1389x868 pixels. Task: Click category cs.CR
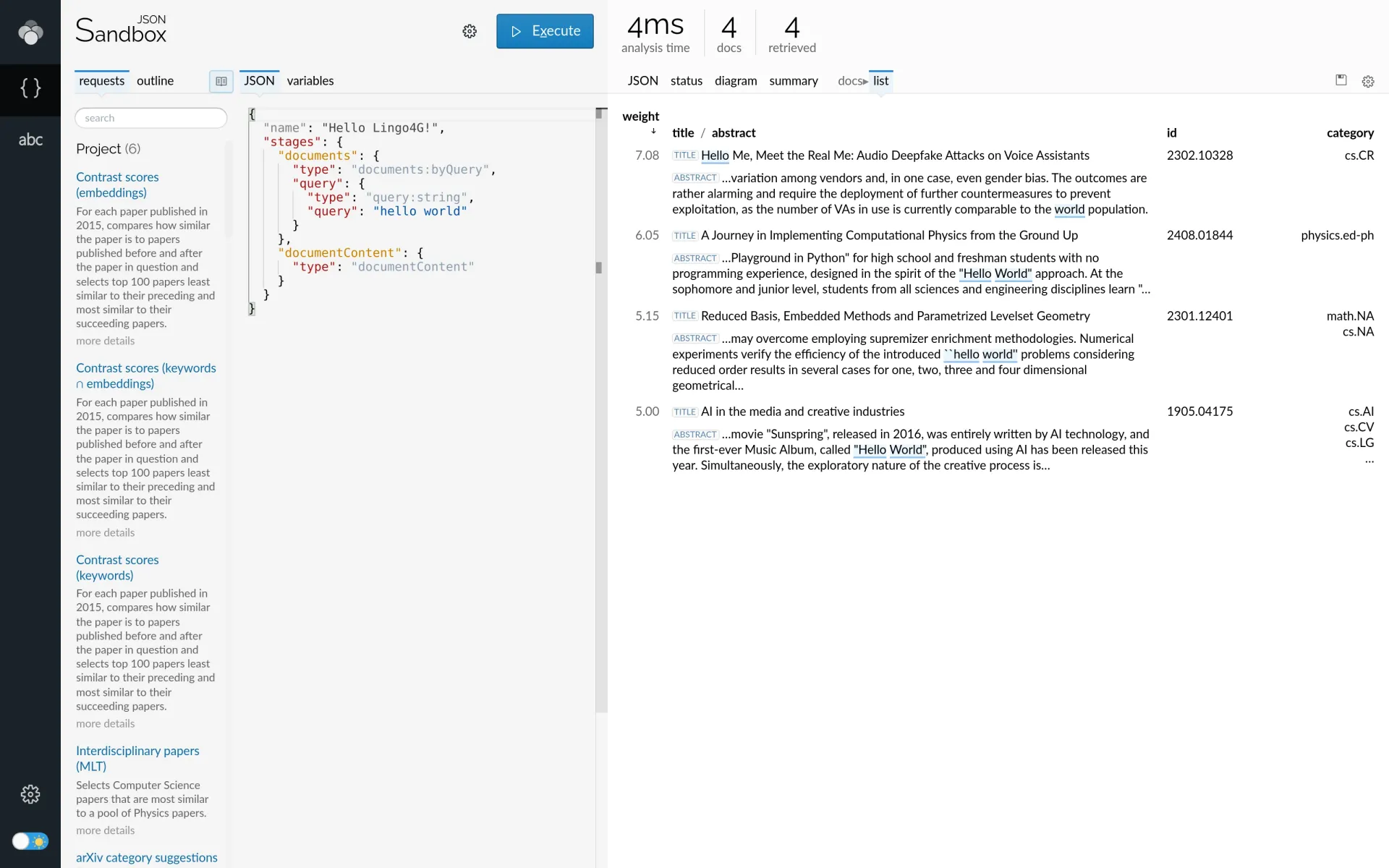(x=1359, y=156)
